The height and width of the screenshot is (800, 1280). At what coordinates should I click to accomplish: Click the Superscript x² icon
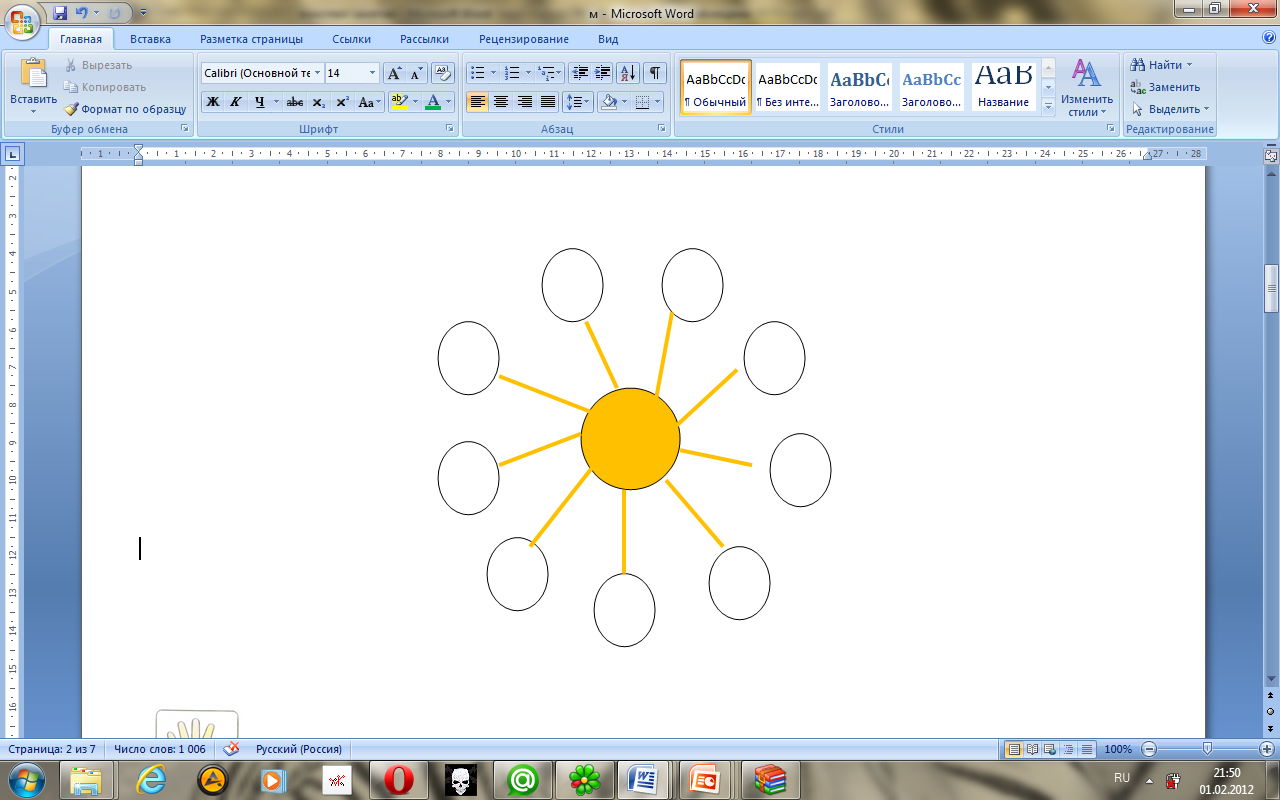342,102
